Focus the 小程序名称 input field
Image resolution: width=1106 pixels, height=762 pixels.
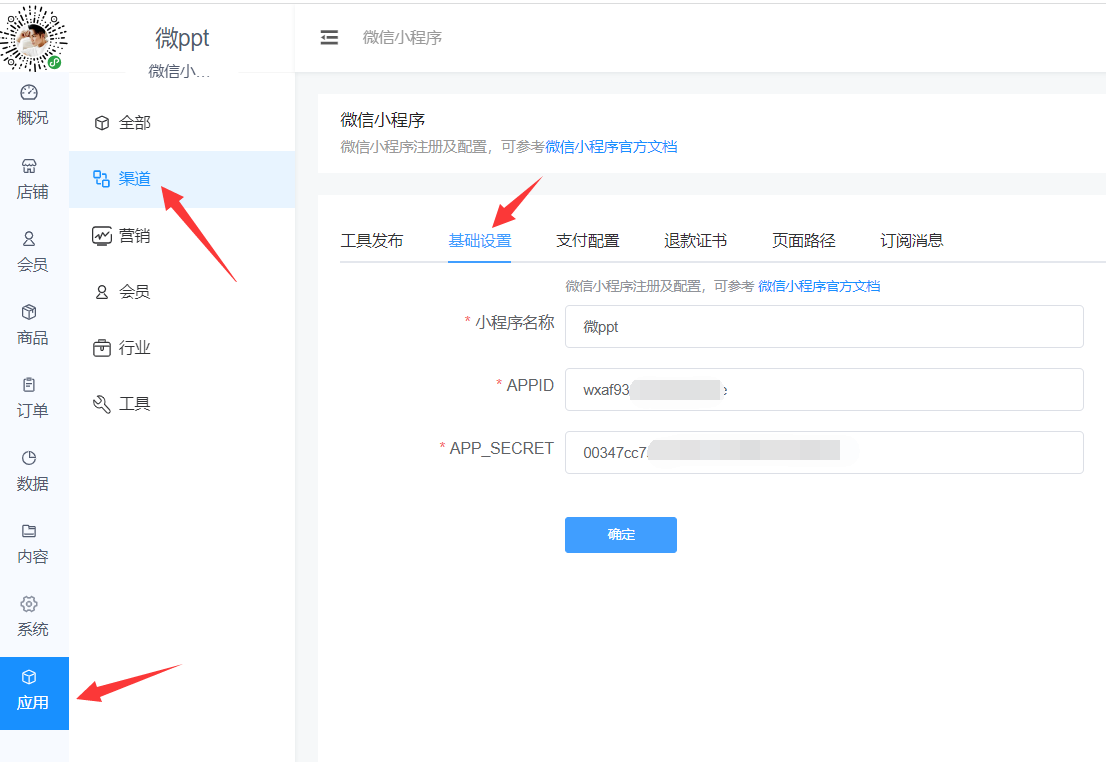point(824,327)
